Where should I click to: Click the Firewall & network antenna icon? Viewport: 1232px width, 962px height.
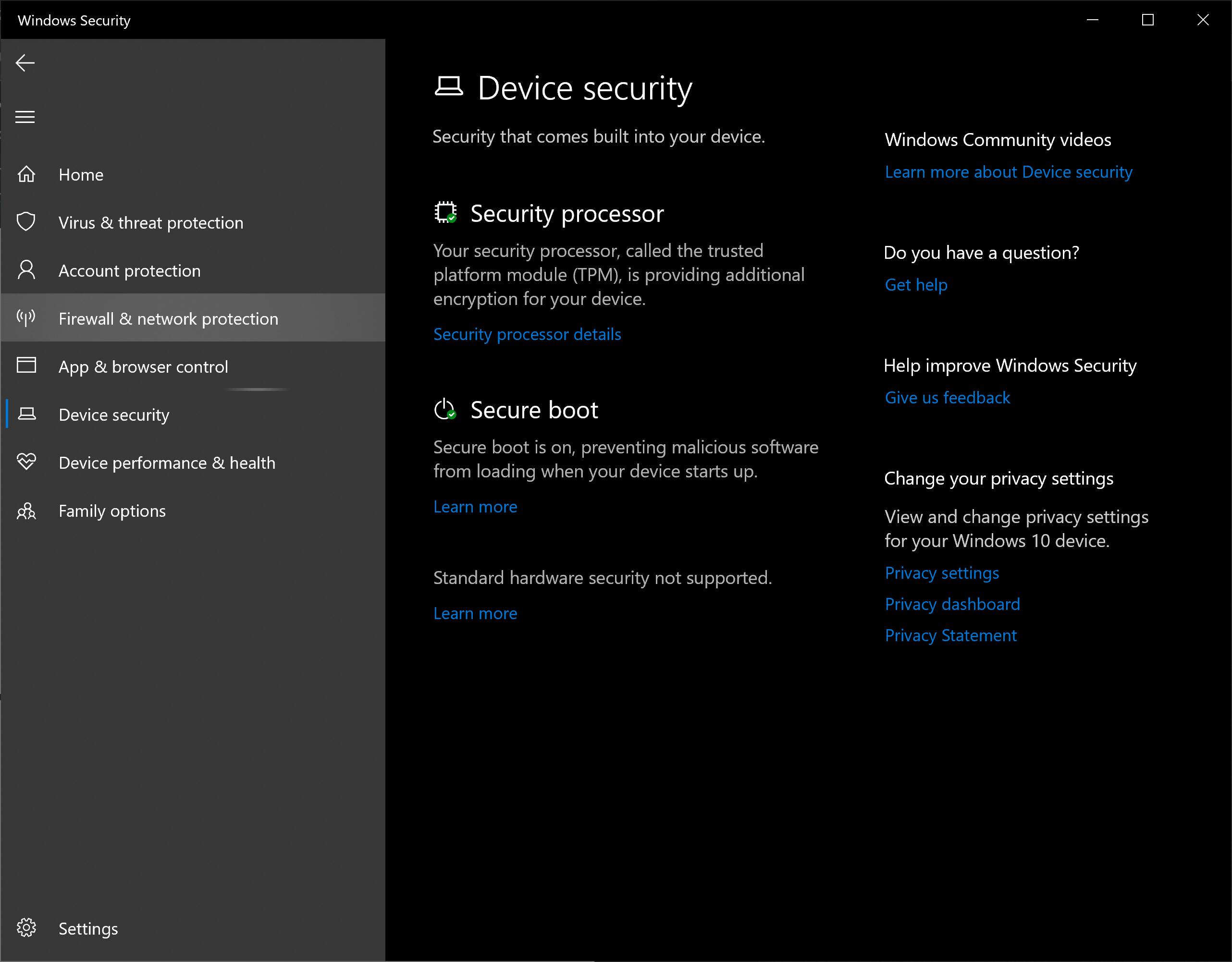tap(26, 318)
